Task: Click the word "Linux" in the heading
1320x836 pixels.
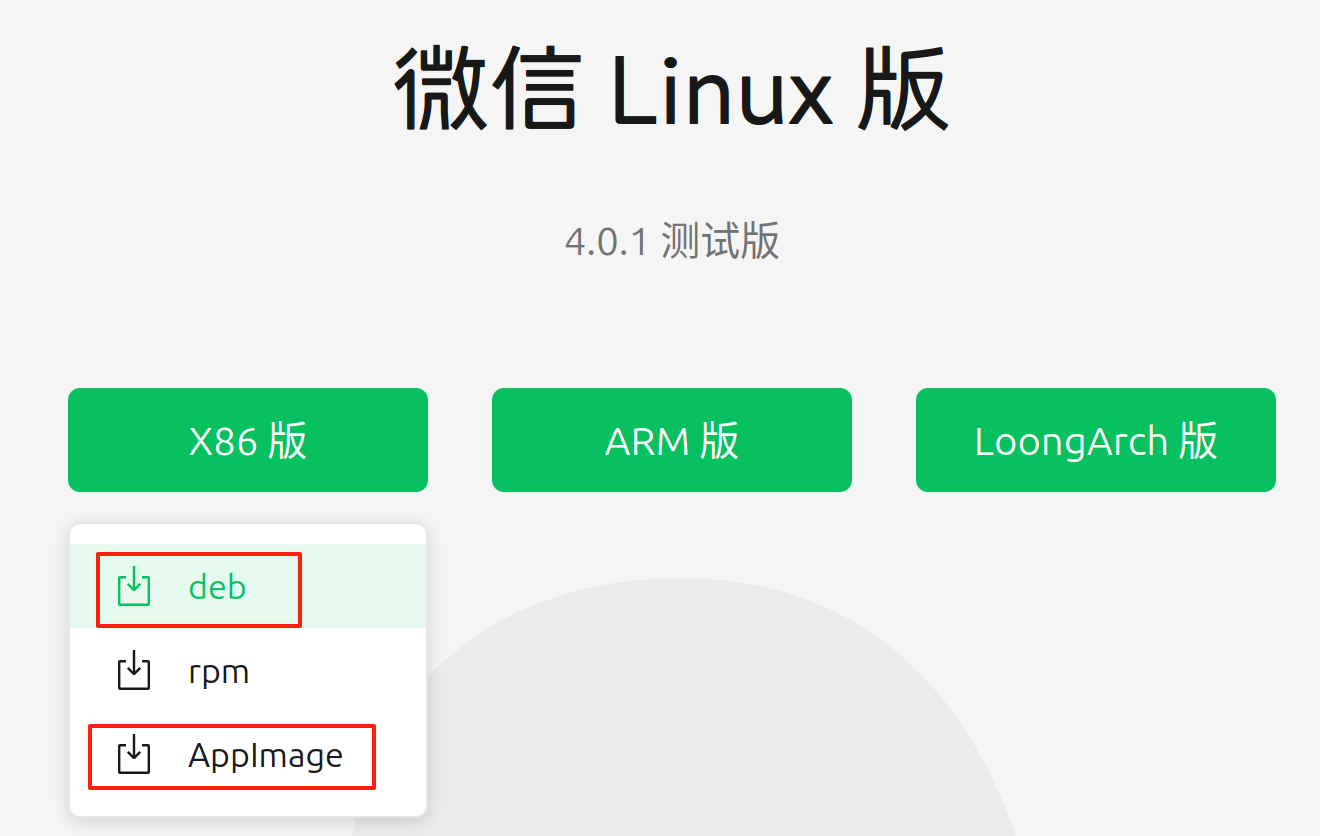Action: [x=720, y=90]
